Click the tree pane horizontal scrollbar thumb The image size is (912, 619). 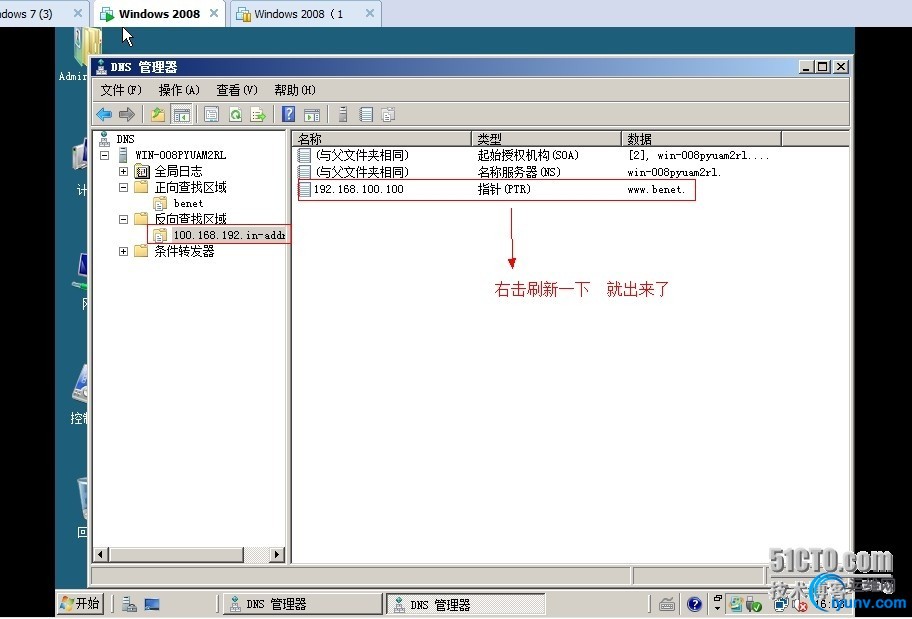pyautogui.click(x=176, y=554)
